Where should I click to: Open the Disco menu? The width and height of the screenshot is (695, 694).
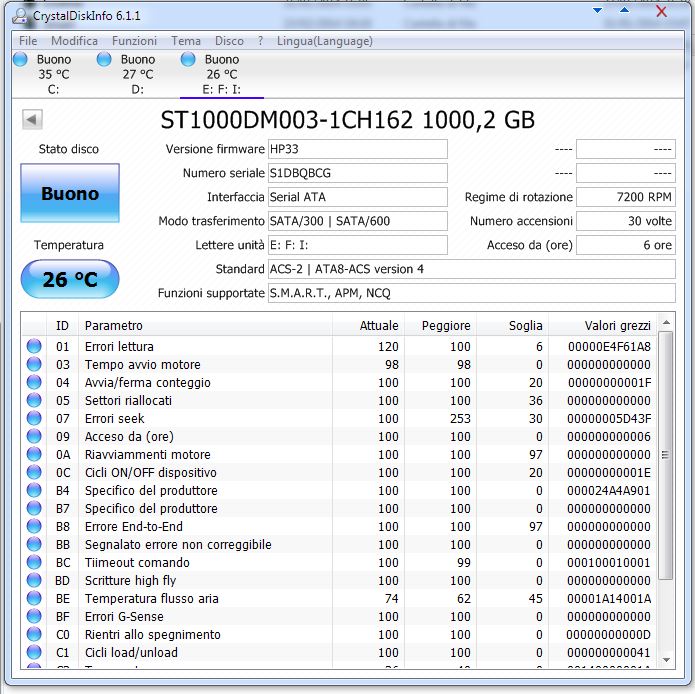pyautogui.click(x=229, y=41)
